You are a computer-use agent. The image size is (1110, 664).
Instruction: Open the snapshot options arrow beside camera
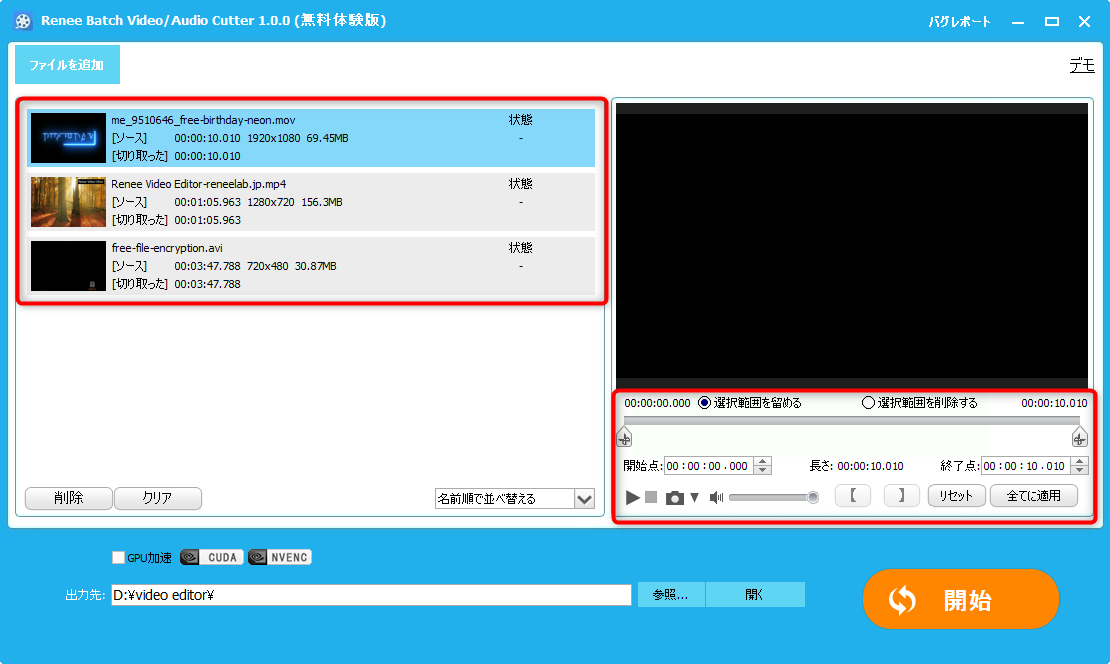coord(694,498)
